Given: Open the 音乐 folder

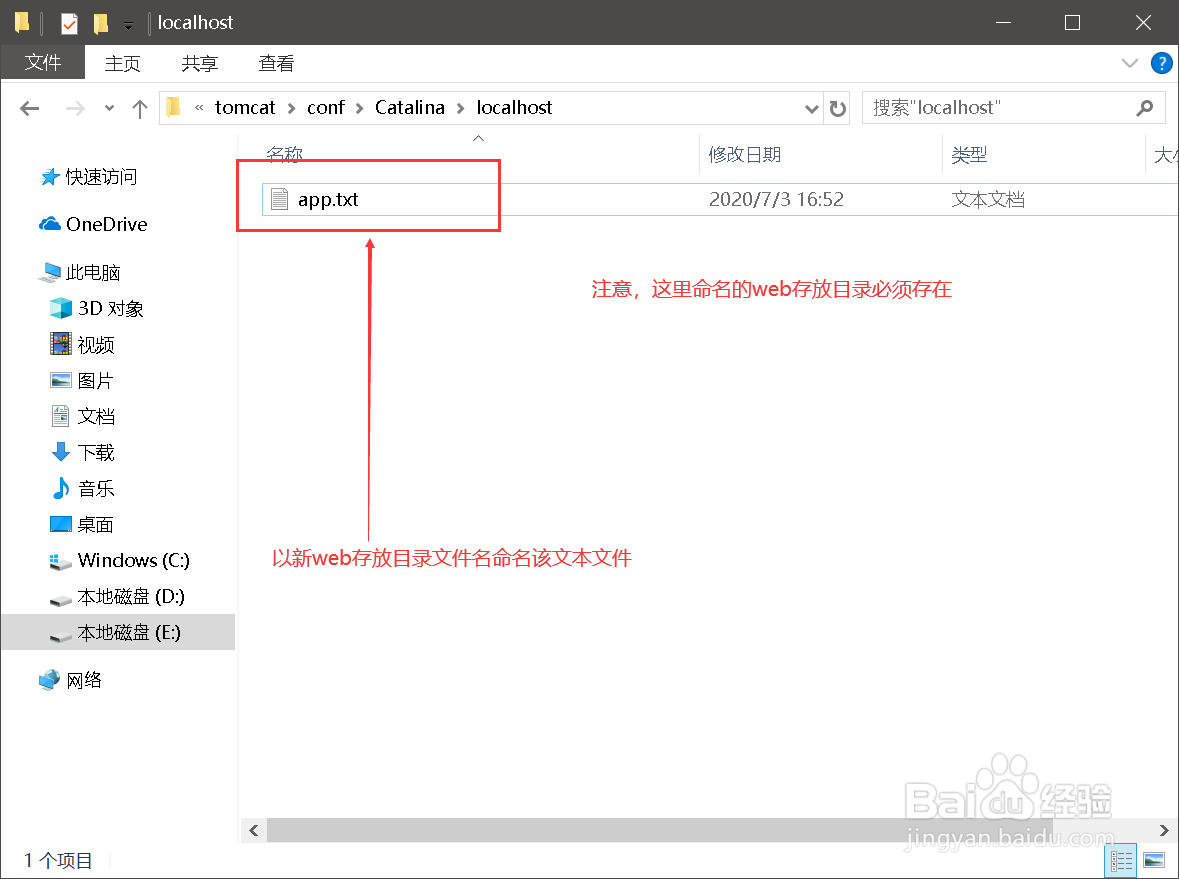Looking at the screenshot, I should 95,489.
